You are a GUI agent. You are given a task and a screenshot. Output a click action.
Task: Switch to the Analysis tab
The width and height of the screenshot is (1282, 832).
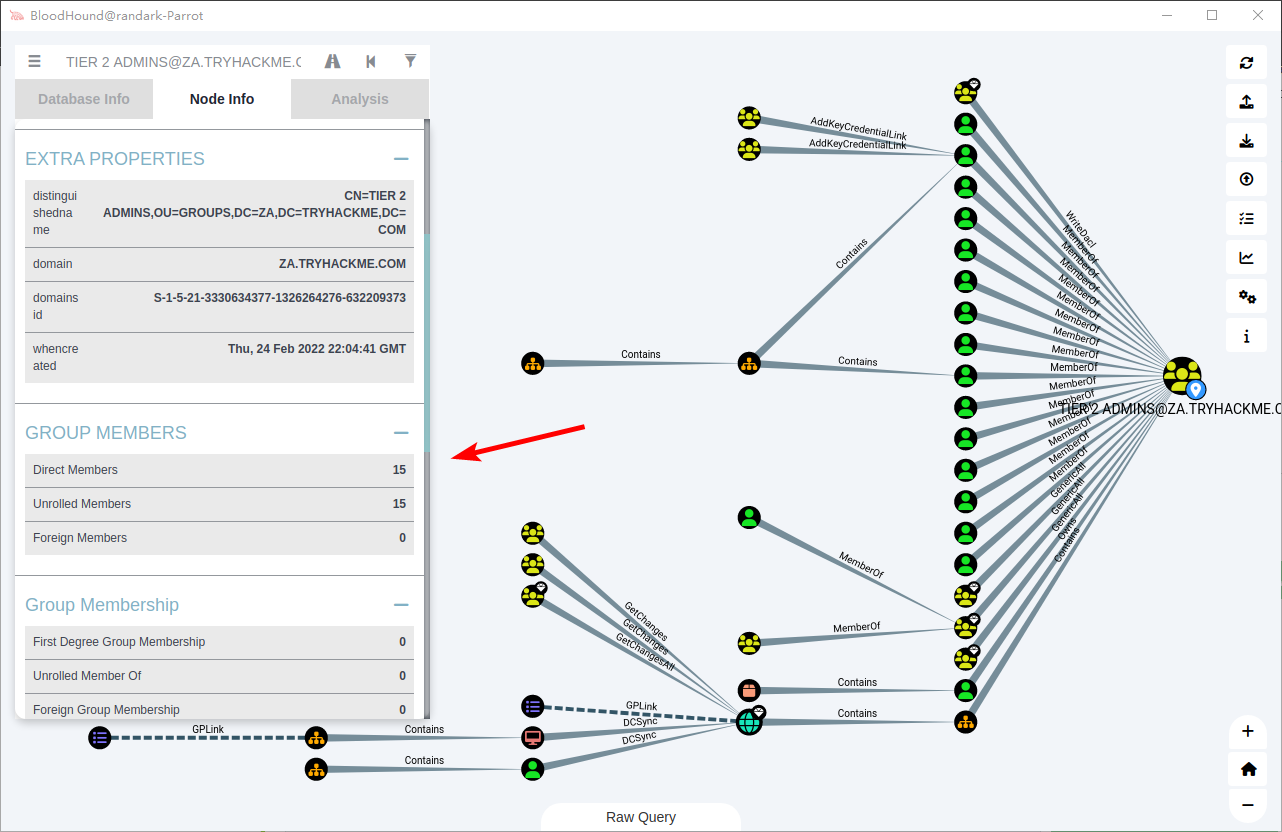tap(360, 99)
